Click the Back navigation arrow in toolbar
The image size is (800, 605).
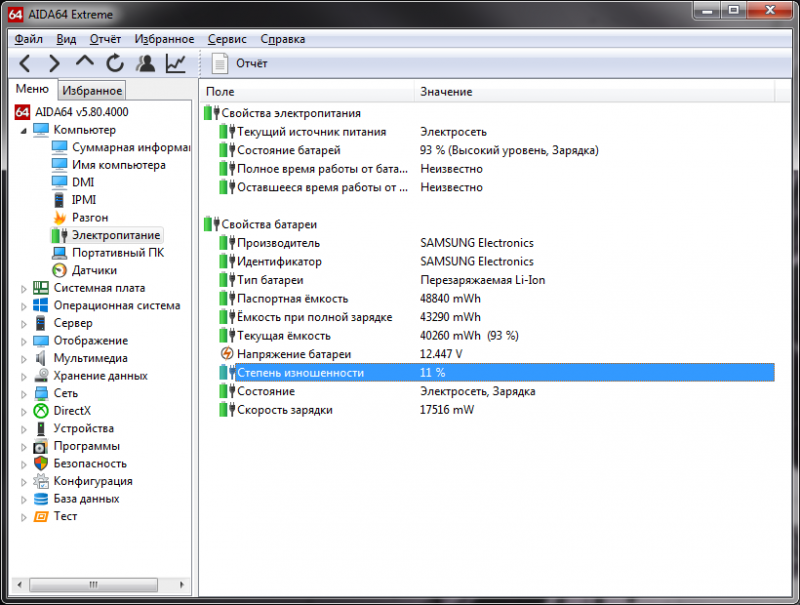(26, 64)
